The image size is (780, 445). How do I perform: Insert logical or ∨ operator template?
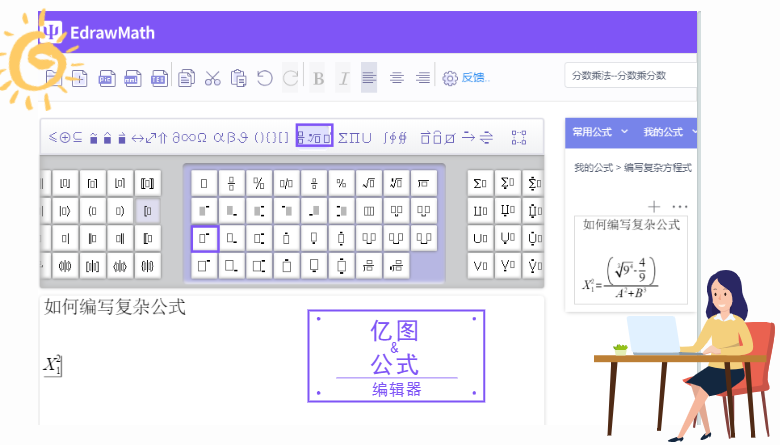[x=480, y=266]
